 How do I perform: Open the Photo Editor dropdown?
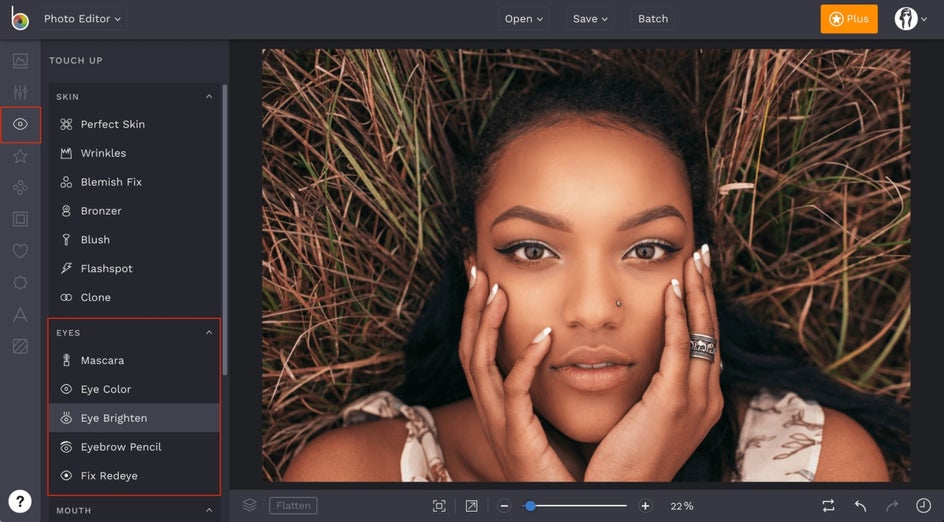pos(82,19)
